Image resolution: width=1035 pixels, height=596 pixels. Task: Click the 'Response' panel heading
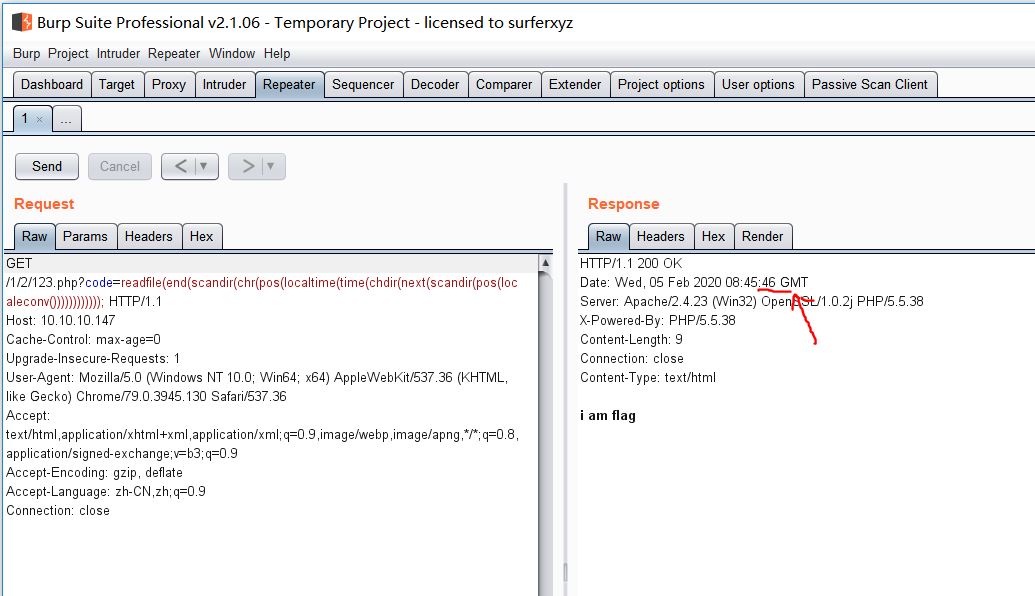624,204
